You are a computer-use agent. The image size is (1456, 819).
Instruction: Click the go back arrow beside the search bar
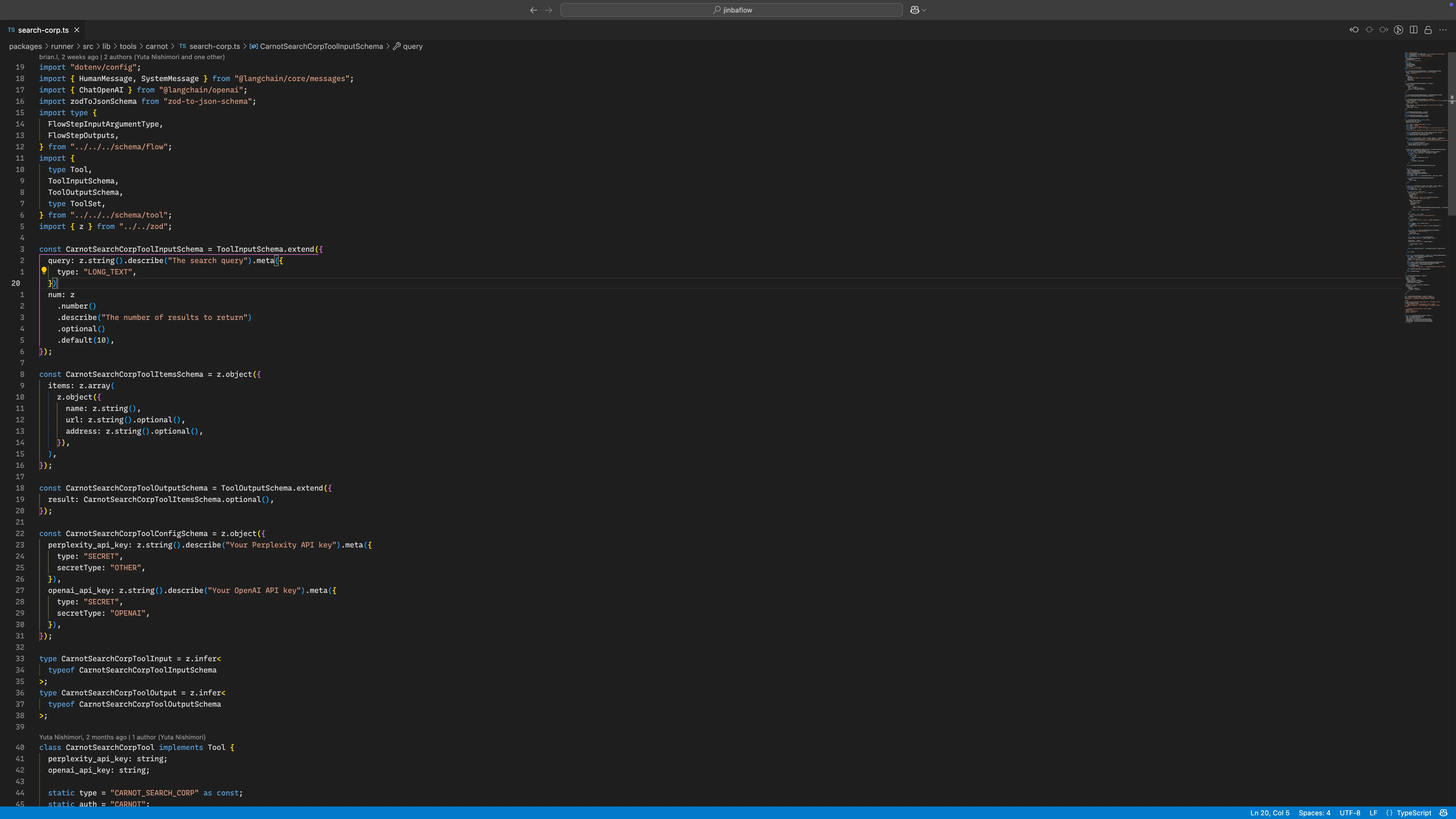pos(533,10)
